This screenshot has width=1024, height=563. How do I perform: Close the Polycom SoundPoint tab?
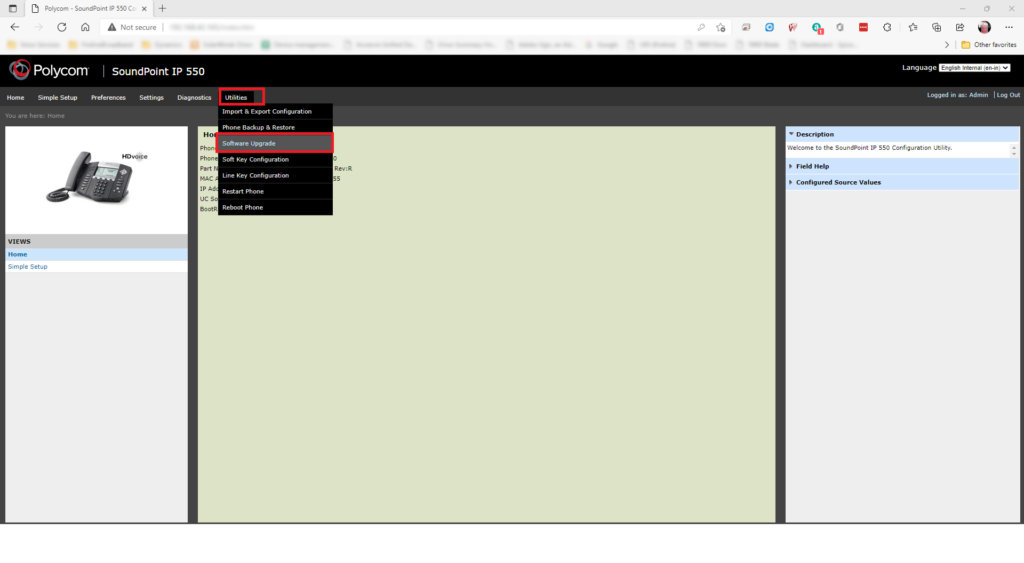pos(144,8)
